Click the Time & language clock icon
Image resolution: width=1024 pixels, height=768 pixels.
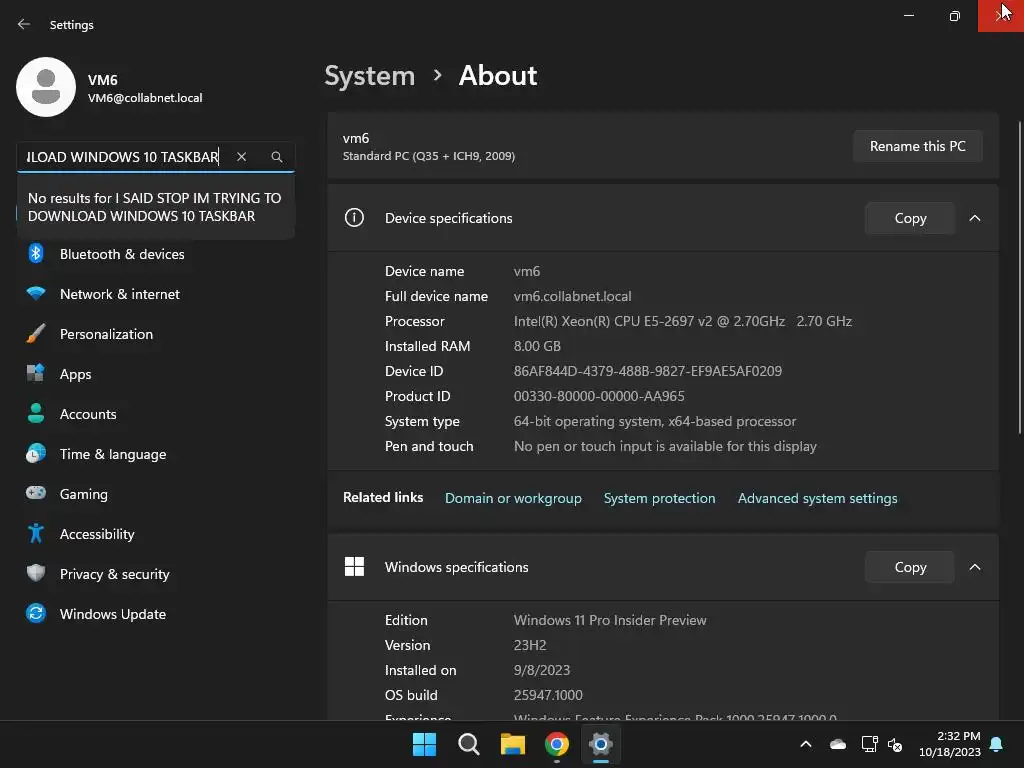(x=36, y=453)
